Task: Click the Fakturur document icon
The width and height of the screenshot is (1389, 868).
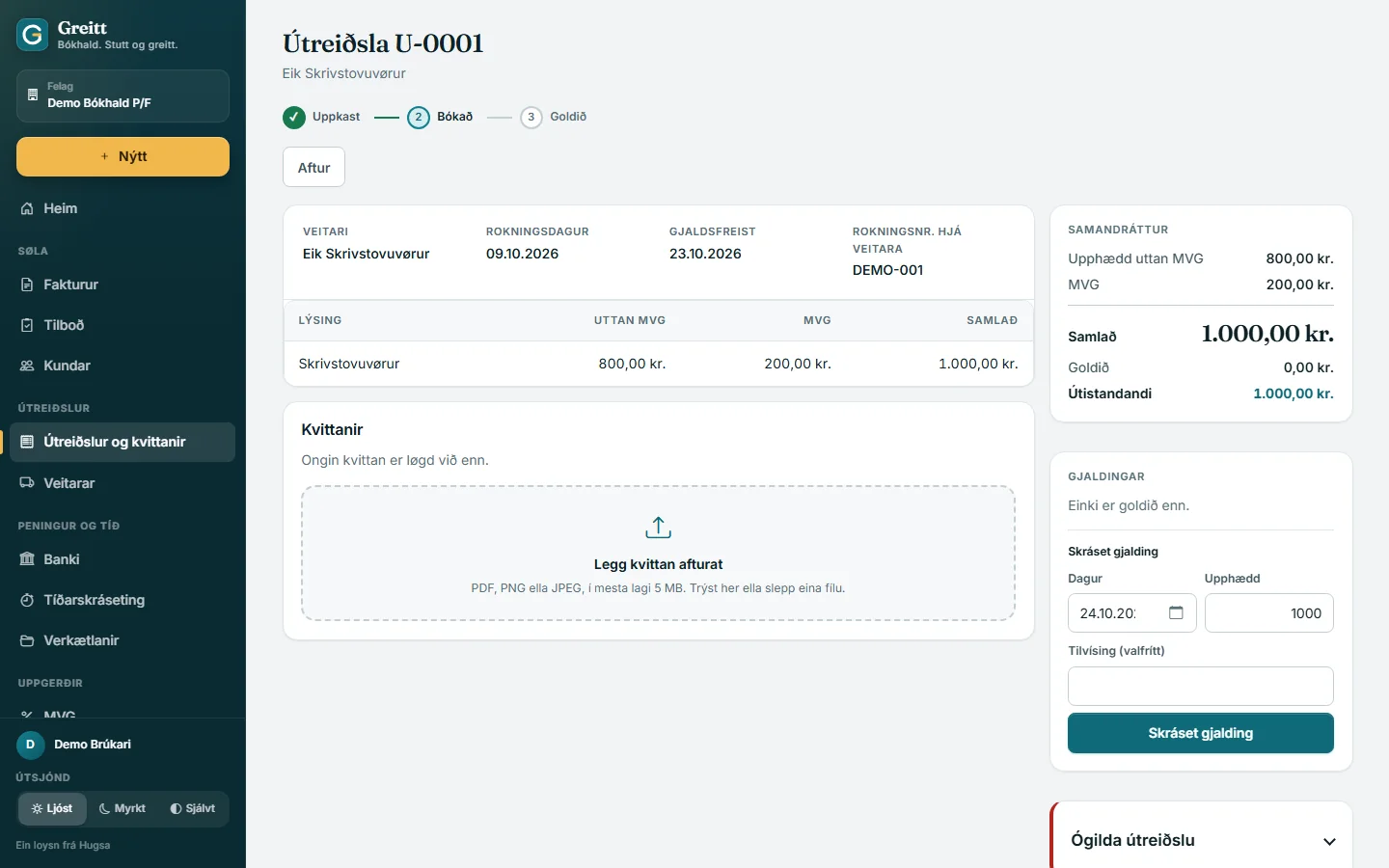Action: [x=27, y=285]
